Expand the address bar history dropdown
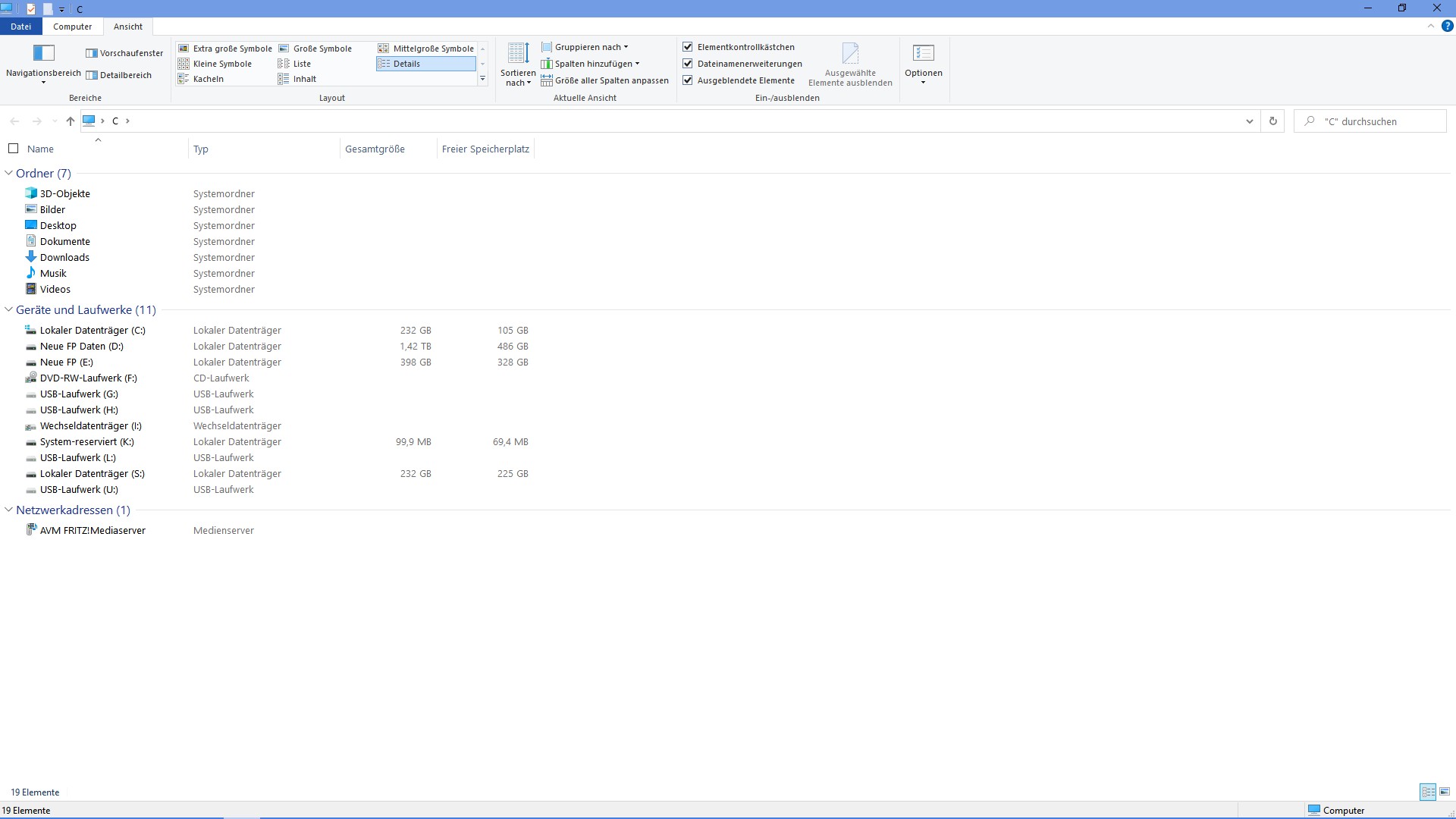The width and height of the screenshot is (1456, 819). click(1249, 121)
